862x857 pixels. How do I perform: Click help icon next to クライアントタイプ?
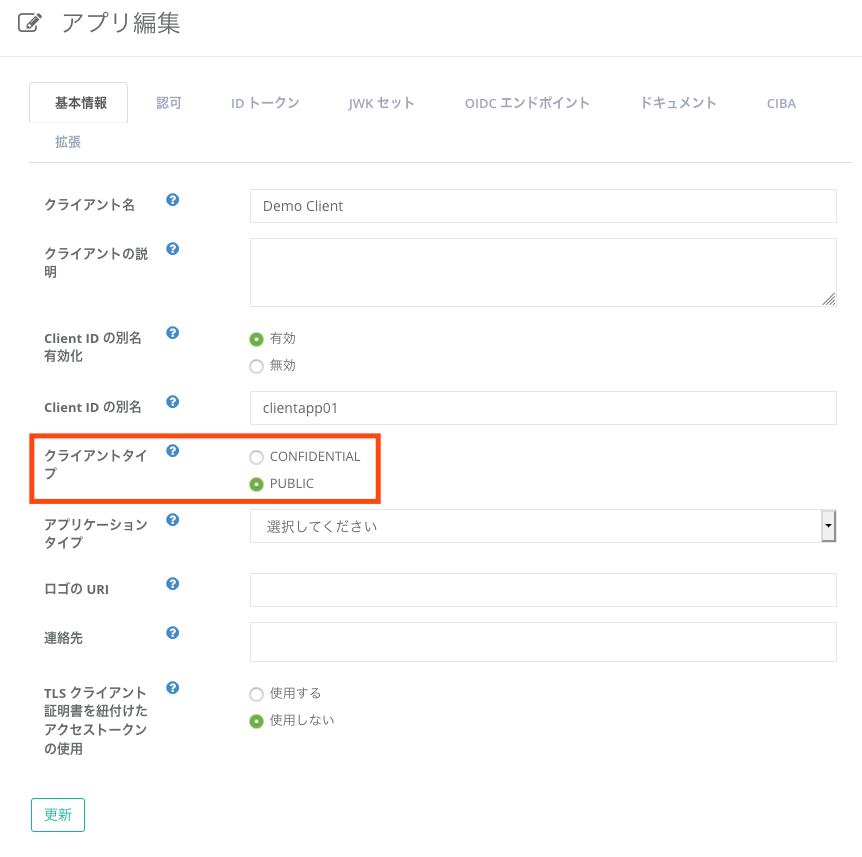[172, 451]
